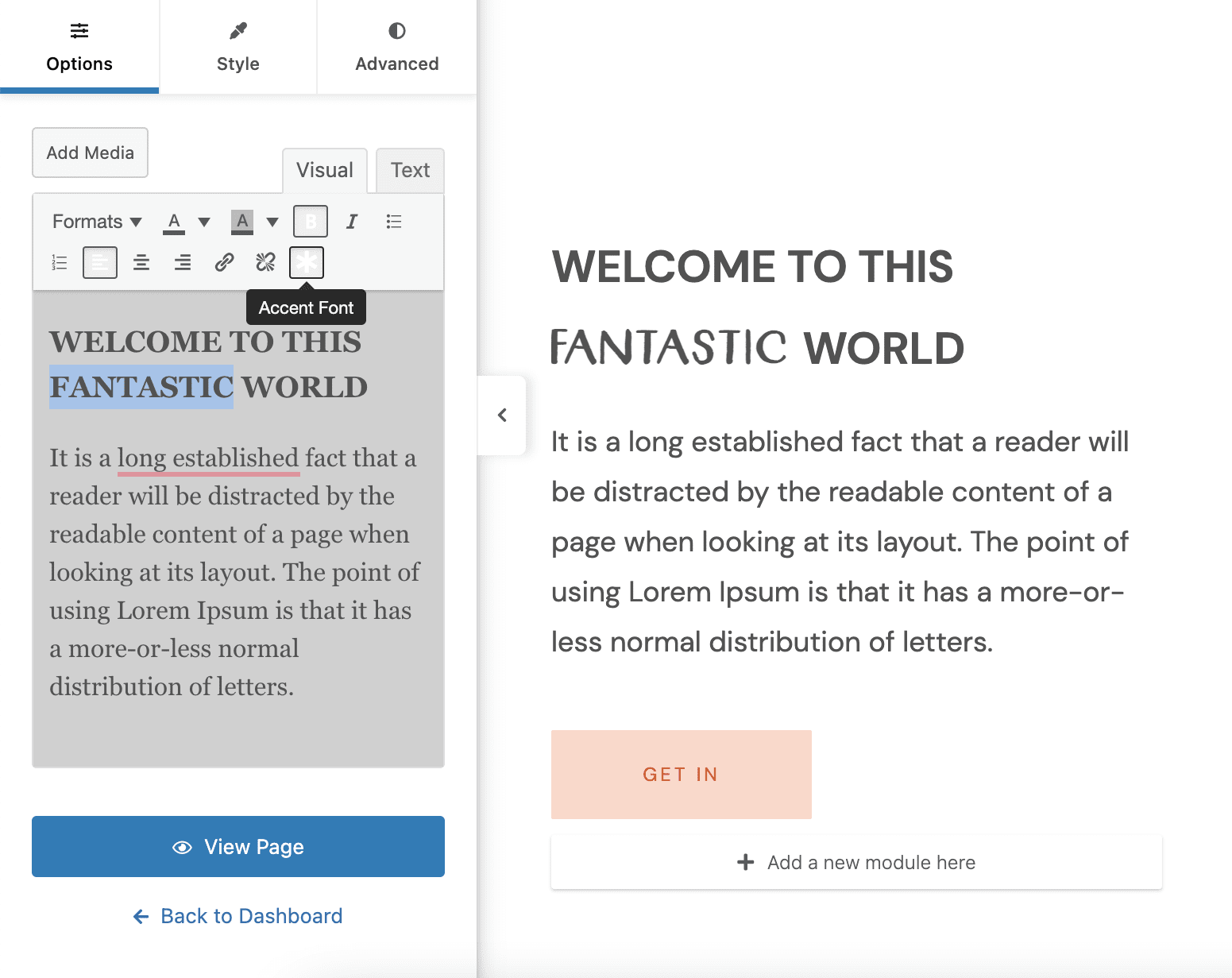
Task: Switch to the Options tab
Action: point(79,47)
